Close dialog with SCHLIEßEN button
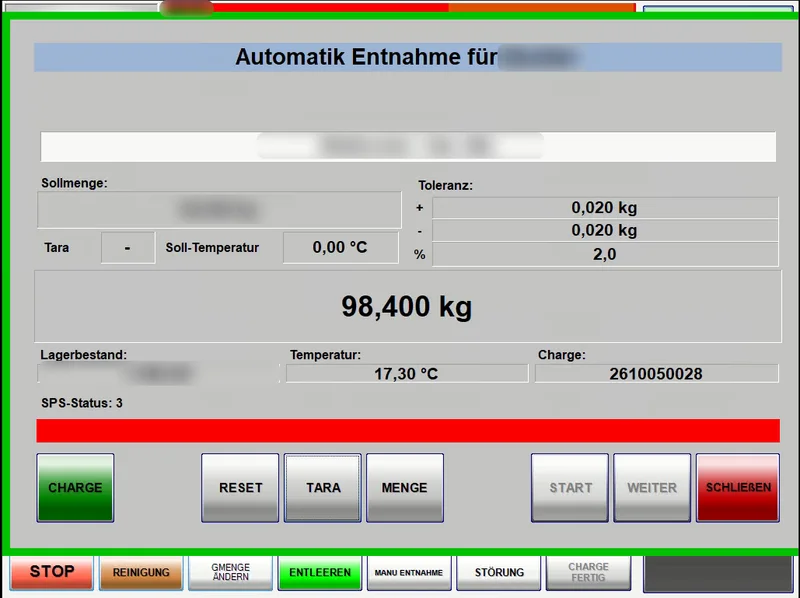The width and height of the screenshot is (800, 598). coord(738,487)
